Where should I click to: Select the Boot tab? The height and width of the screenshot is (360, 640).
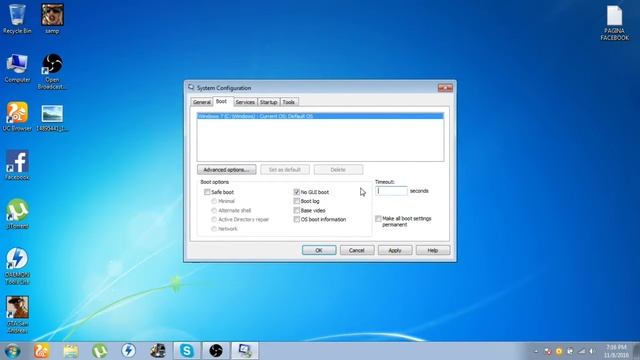point(221,101)
